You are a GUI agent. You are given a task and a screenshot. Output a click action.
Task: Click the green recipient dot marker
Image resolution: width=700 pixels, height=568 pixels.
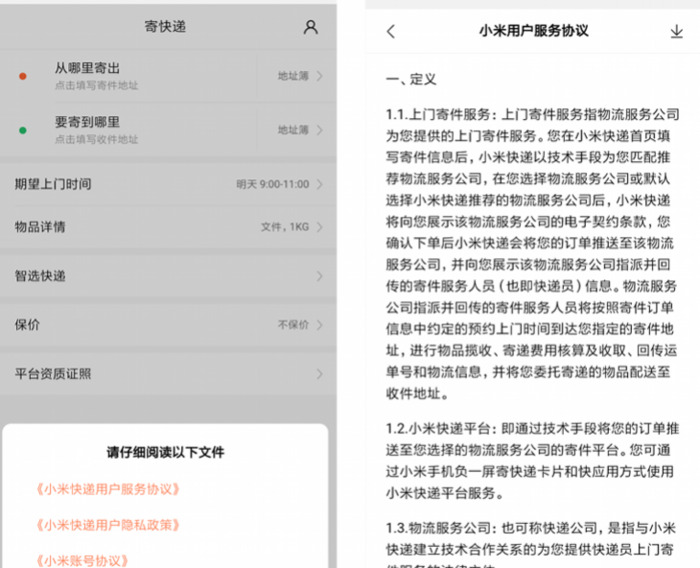(x=23, y=130)
